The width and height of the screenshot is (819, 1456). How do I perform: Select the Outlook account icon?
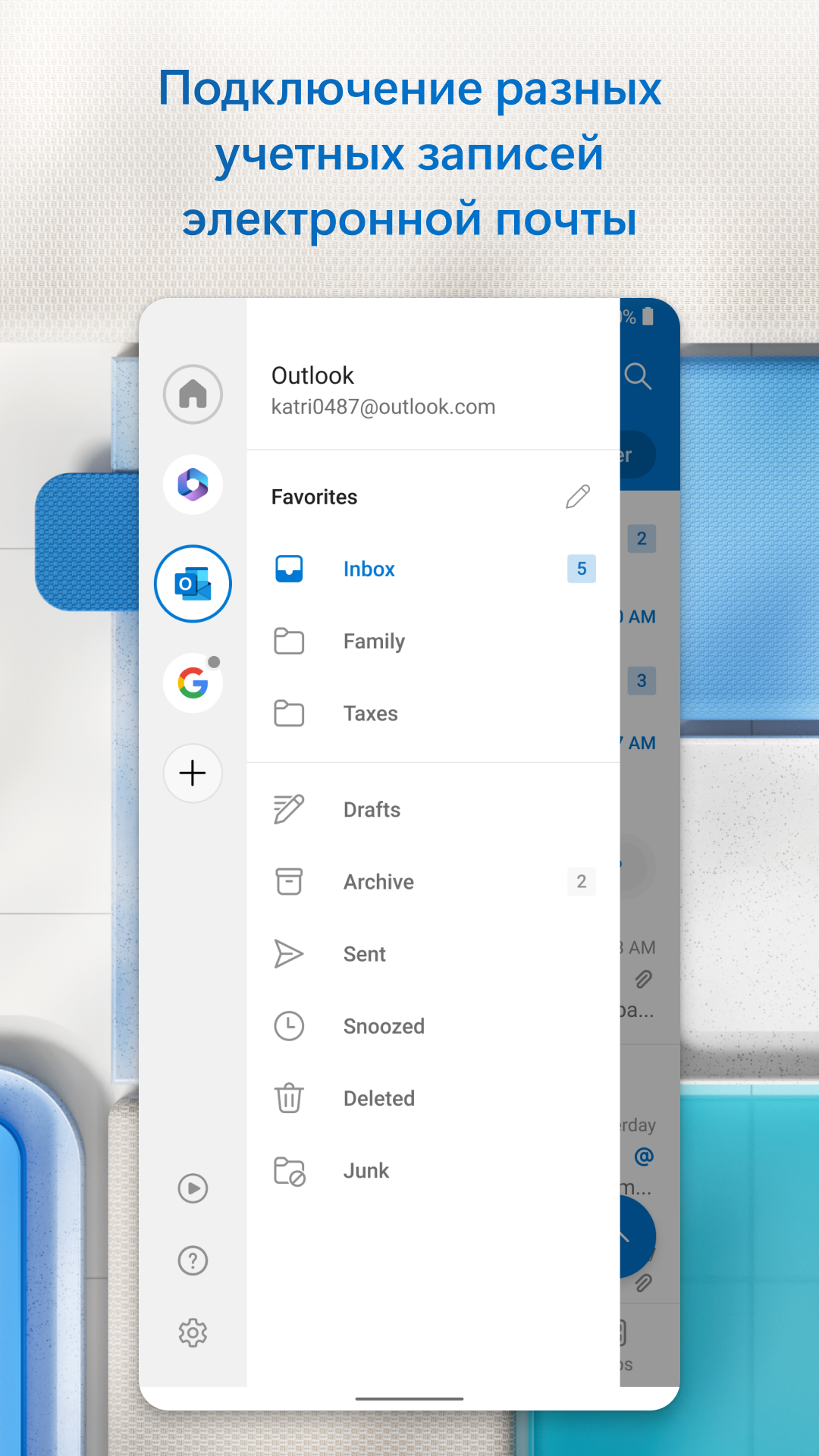click(193, 584)
